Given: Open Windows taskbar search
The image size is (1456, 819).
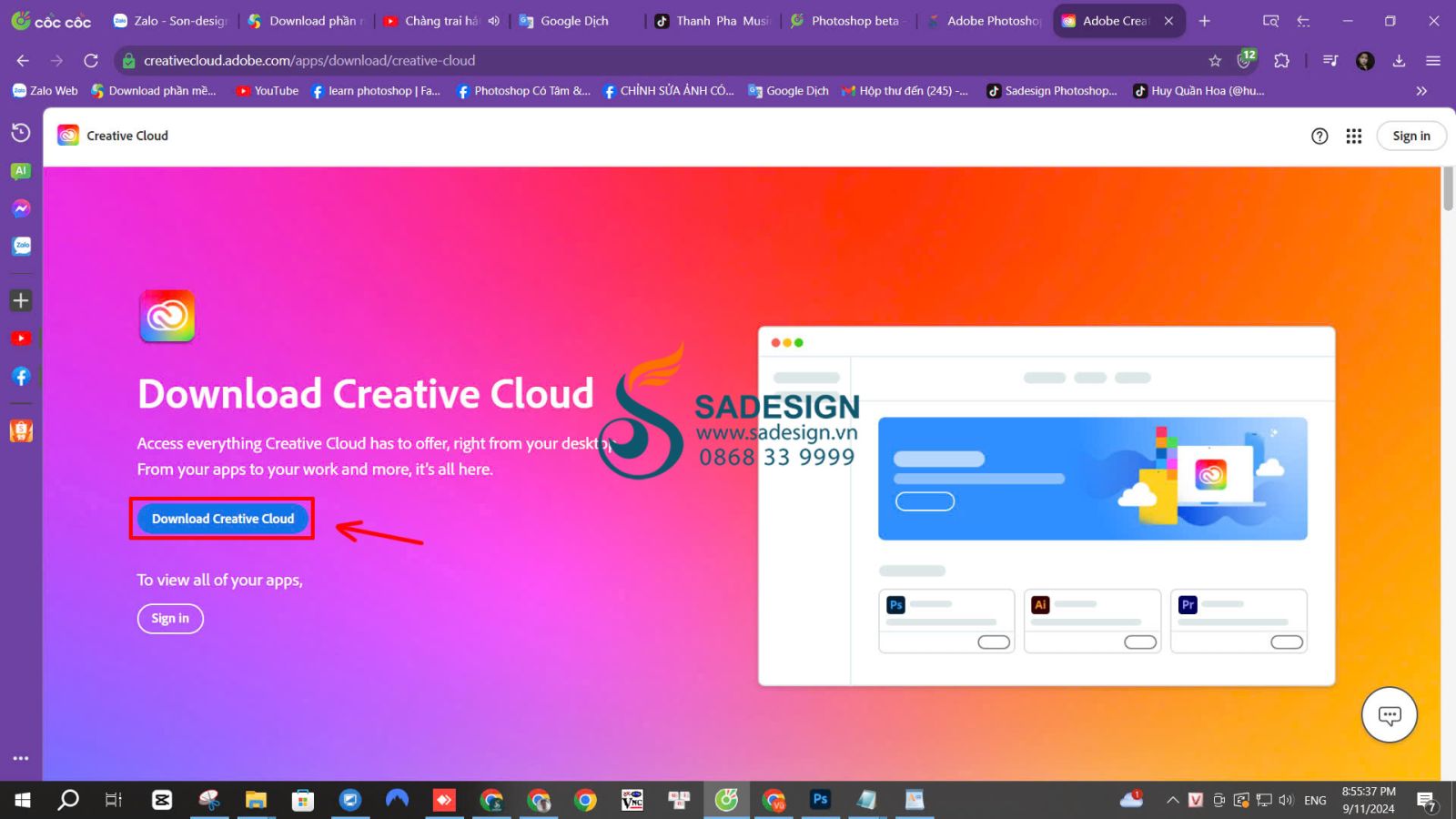Looking at the screenshot, I should (68, 800).
